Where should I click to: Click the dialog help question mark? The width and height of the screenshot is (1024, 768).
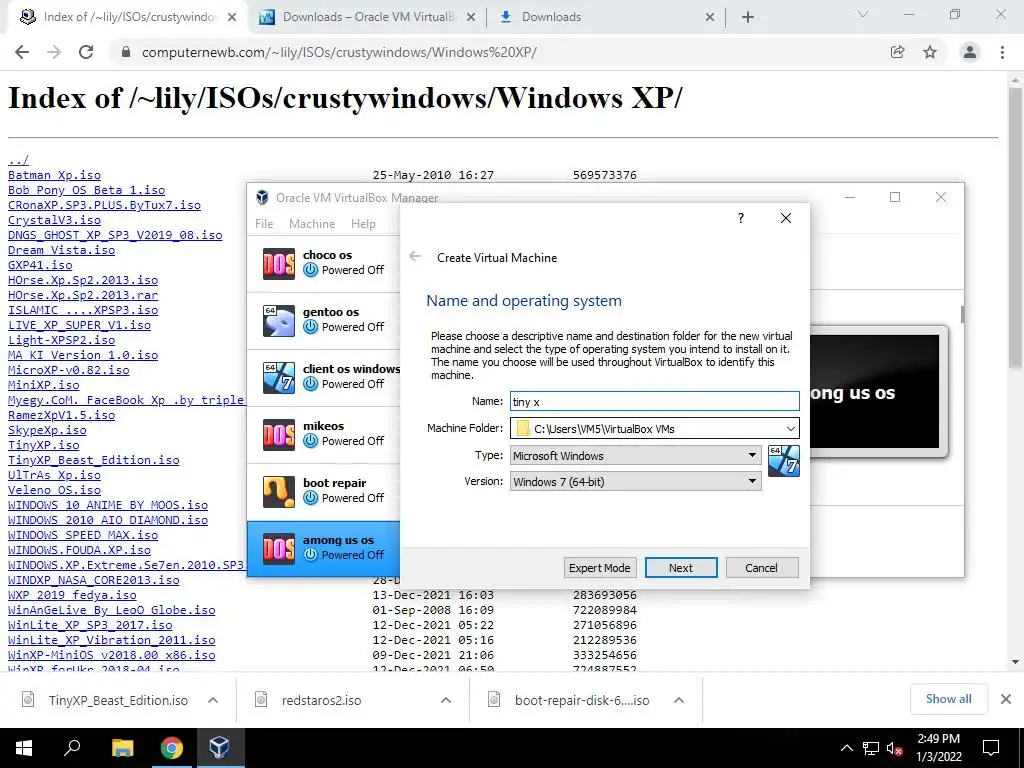point(741,218)
